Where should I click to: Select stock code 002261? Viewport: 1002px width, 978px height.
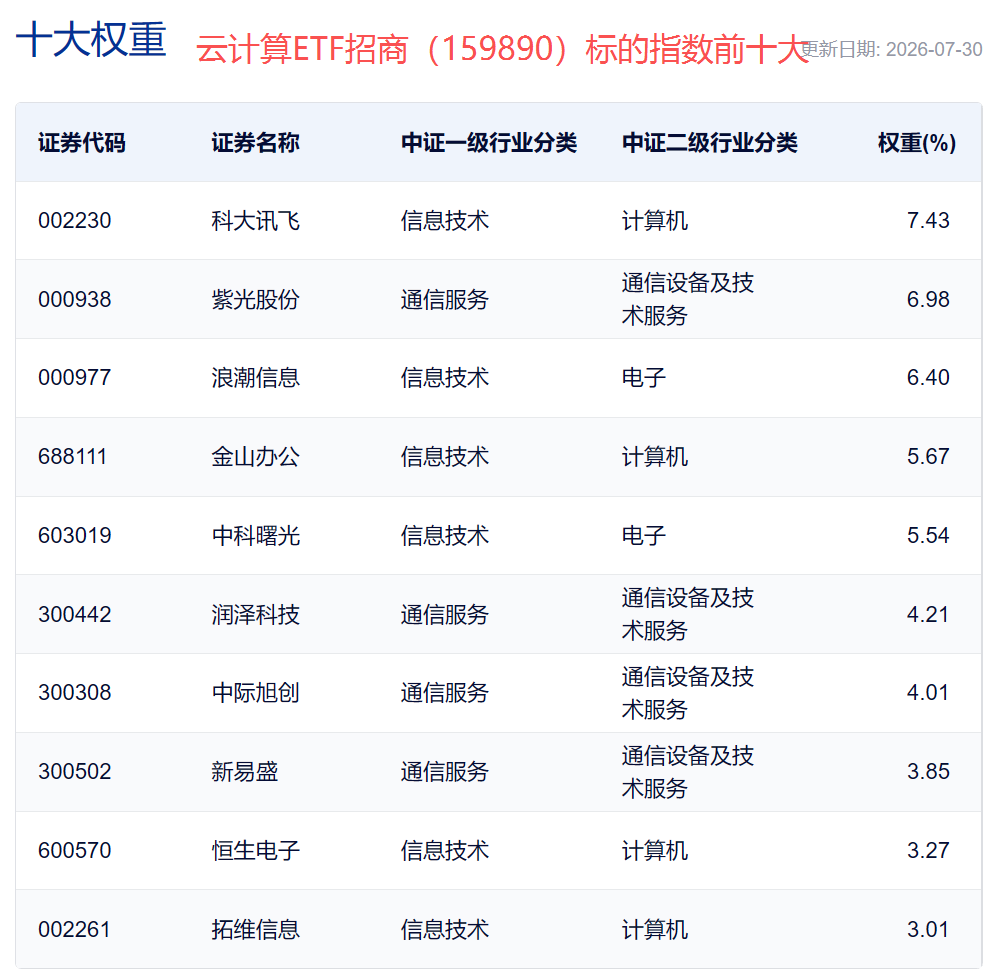point(74,929)
